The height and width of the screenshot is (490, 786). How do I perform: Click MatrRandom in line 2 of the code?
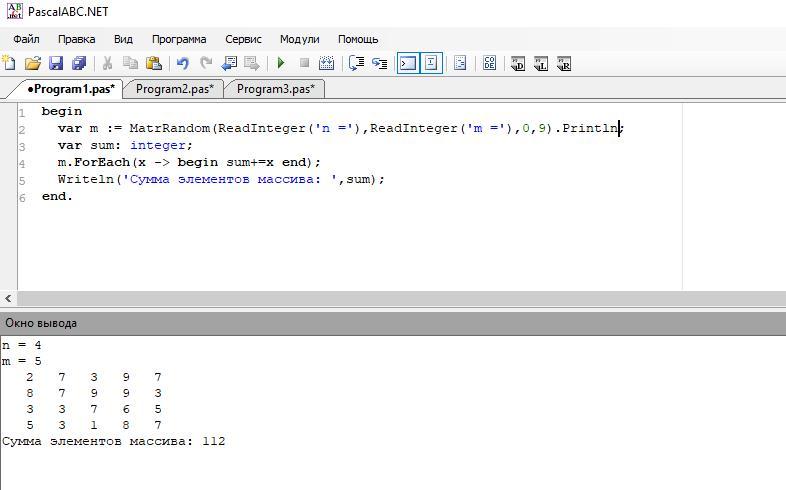coord(169,128)
